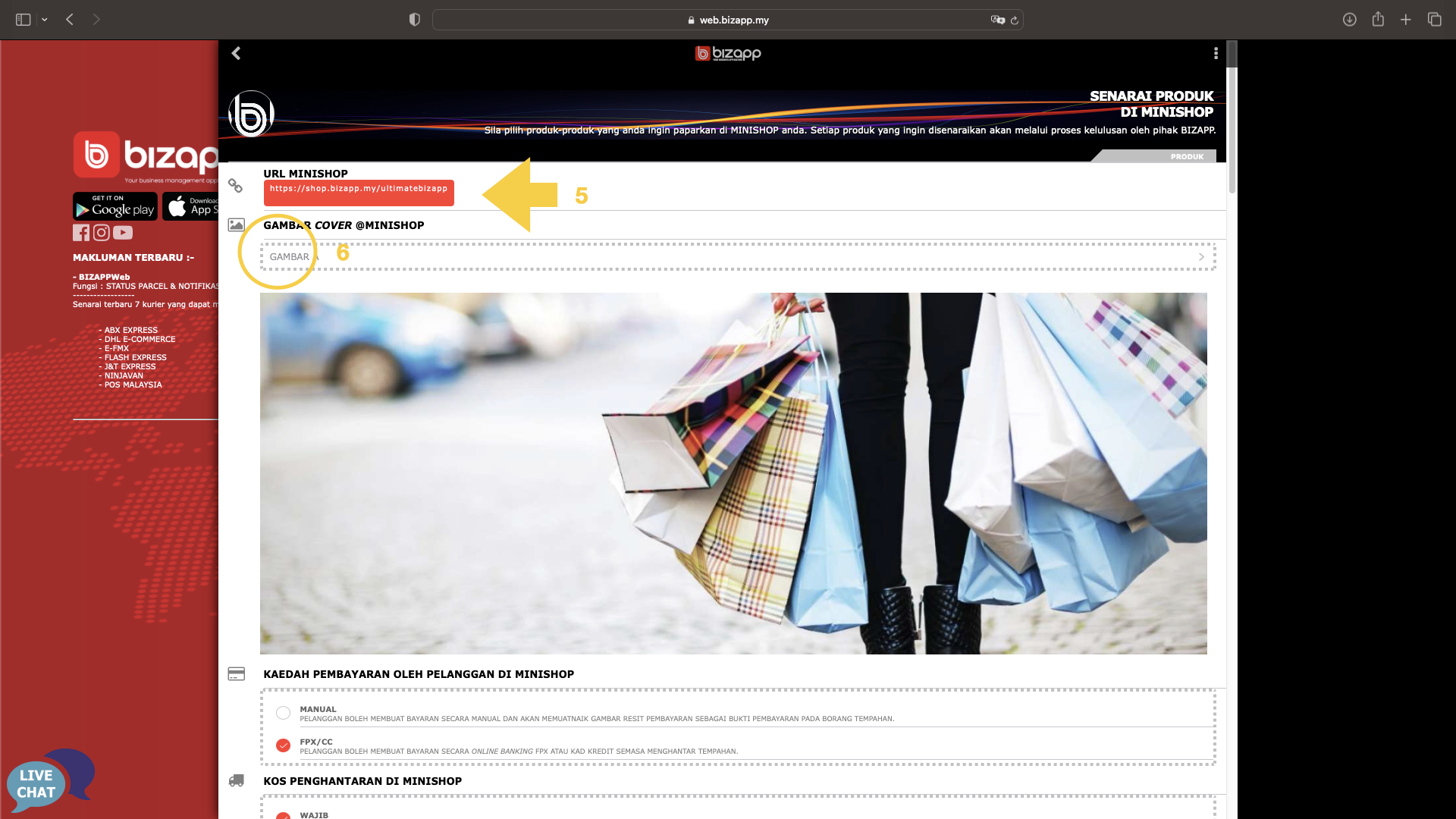The width and height of the screenshot is (1456, 819).
Task: Click 'ABX EXPRESS' courier text
Action: (131, 331)
